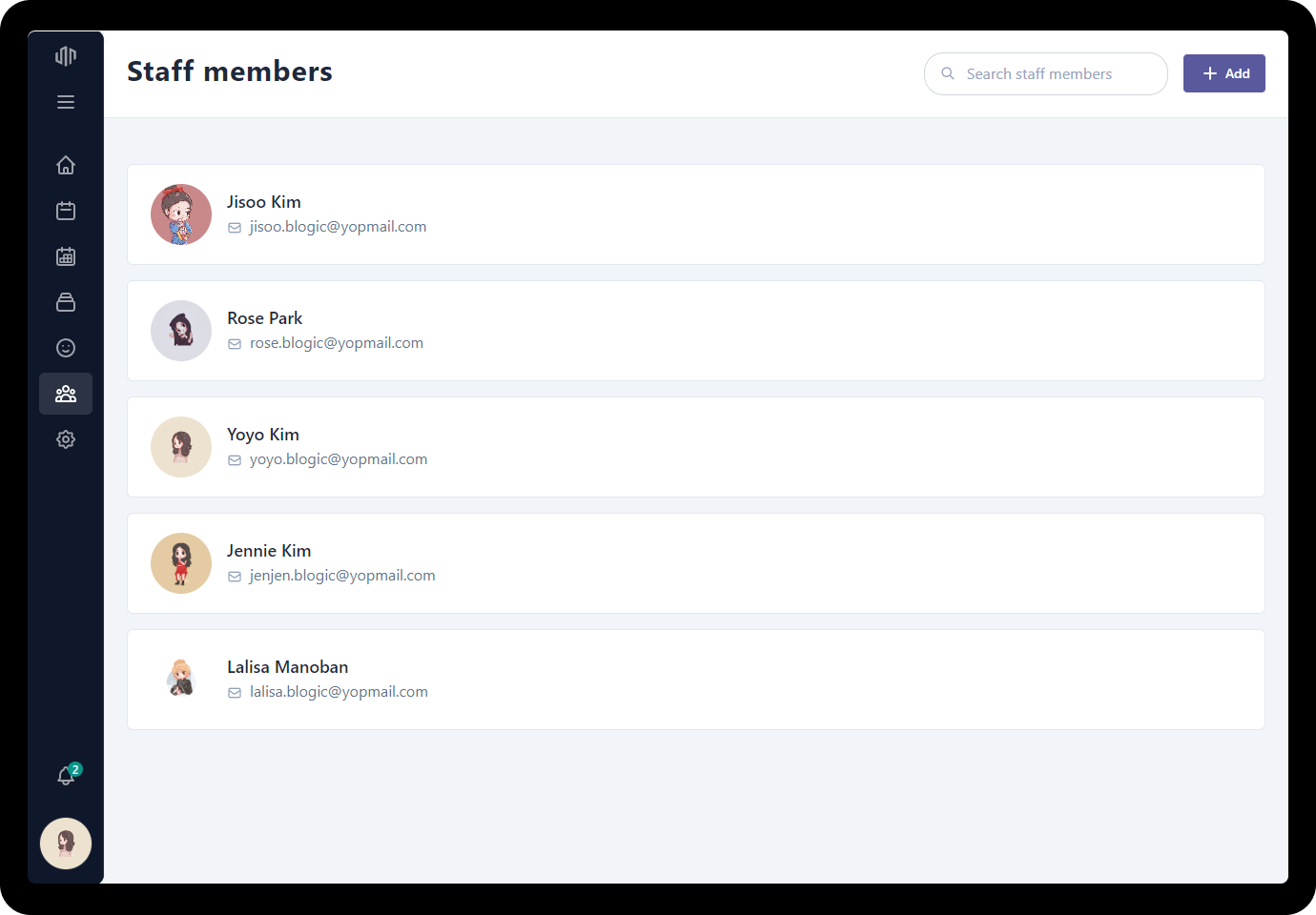Image resolution: width=1316 pixels, height=915 pixels.
Task: Click the user profile avatar in sidebar
Action: [66, 844]
